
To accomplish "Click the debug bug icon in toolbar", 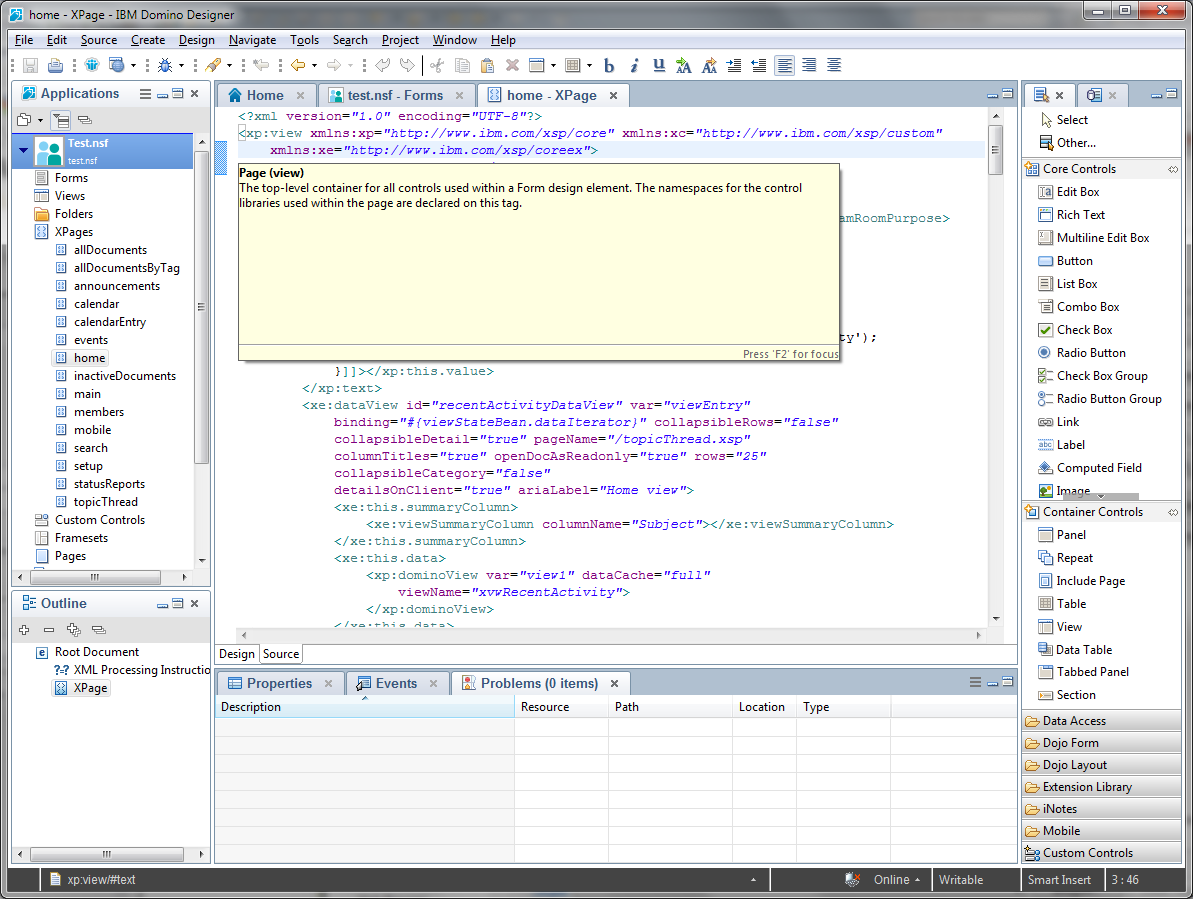I will click(x=164, y=66).
